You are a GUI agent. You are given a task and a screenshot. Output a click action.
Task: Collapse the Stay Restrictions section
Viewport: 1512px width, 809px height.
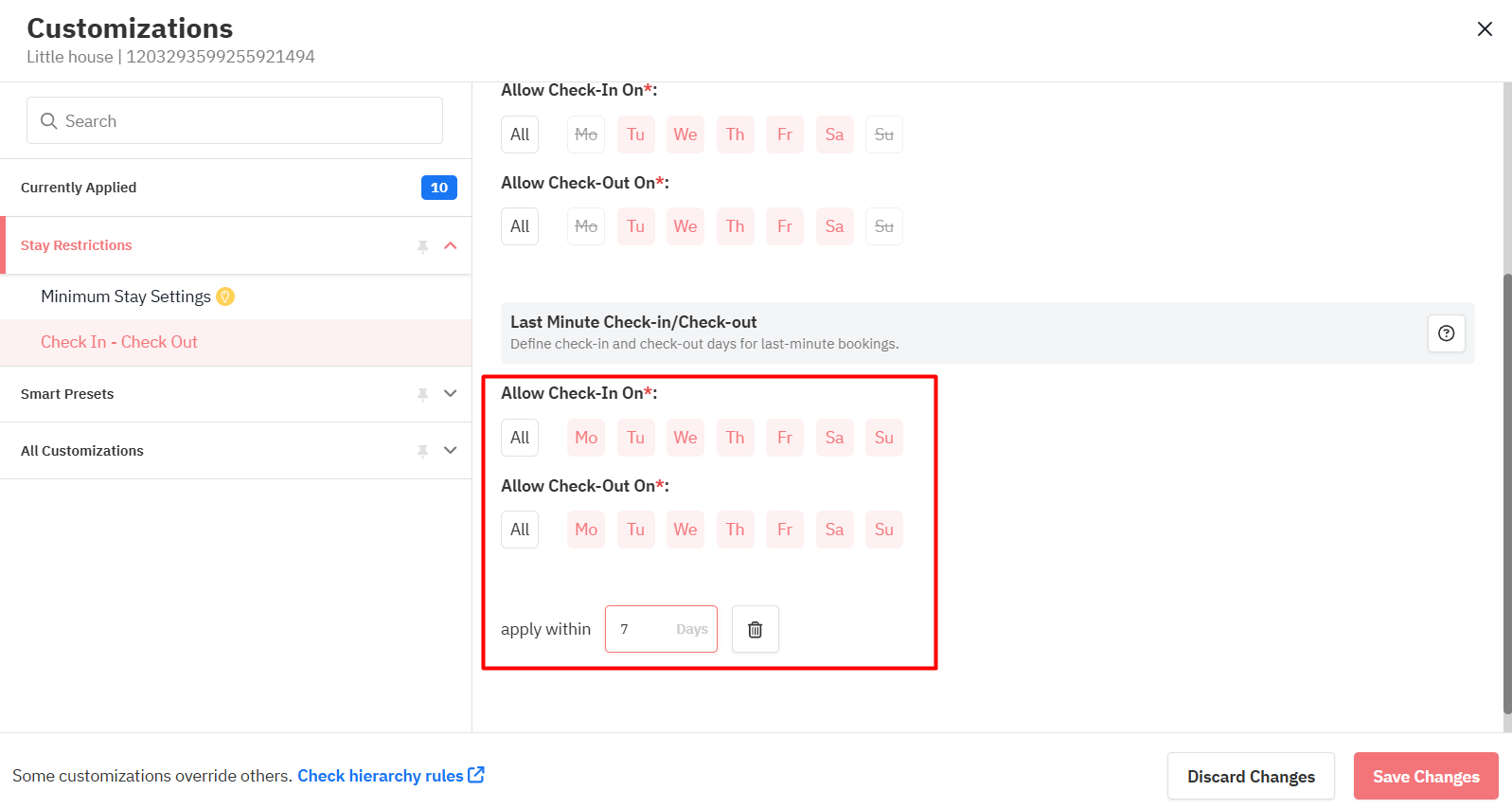(451, 246)
